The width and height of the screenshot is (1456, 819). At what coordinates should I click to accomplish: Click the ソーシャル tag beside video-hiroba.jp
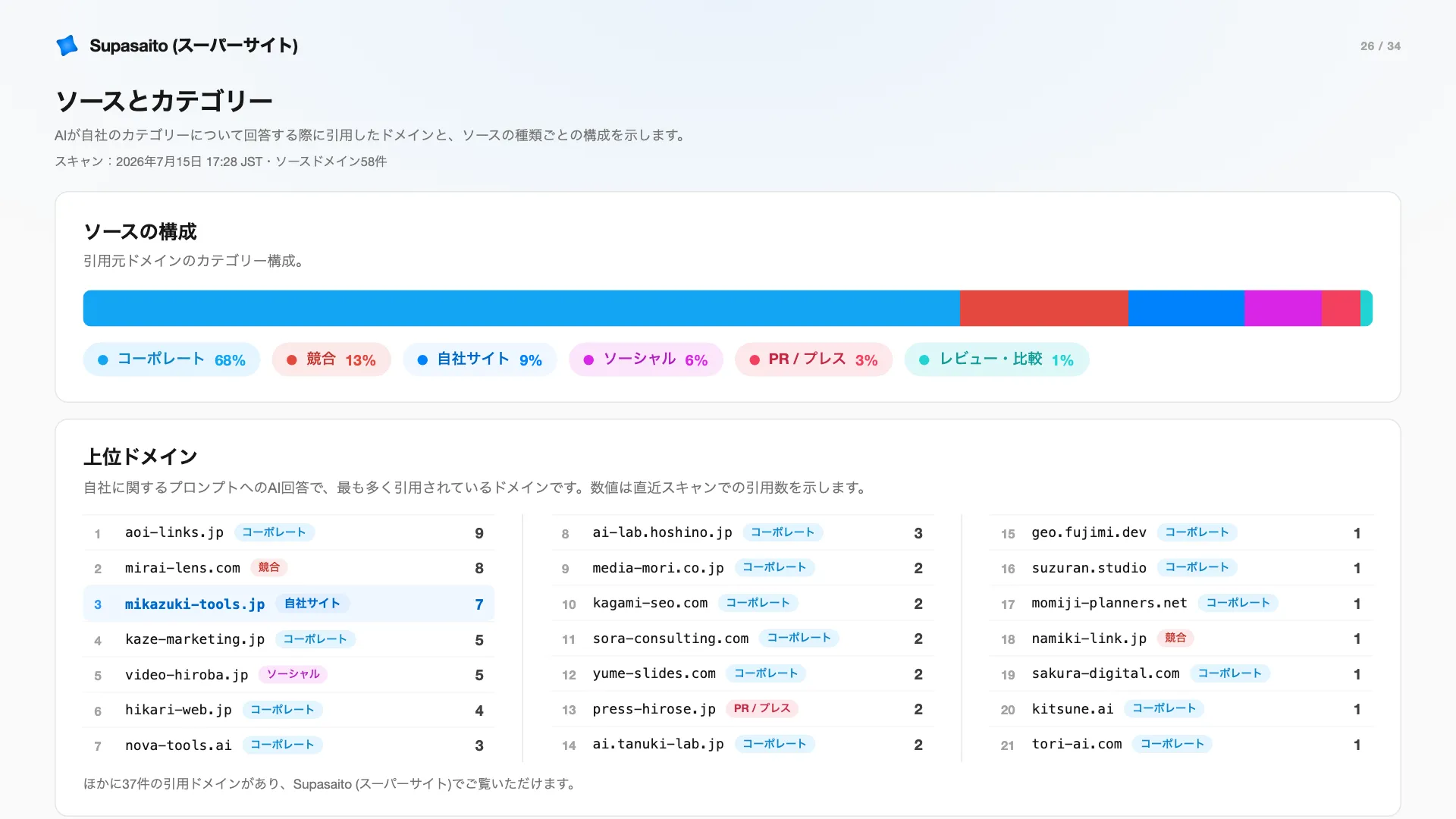(293, 674)
